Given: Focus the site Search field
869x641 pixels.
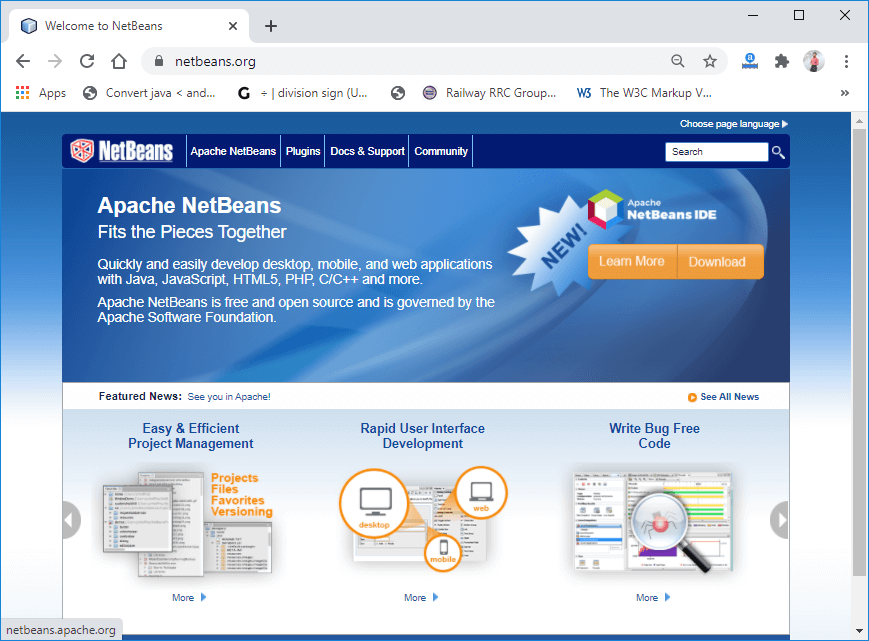Looking at the screenshot, I should 717,152.
